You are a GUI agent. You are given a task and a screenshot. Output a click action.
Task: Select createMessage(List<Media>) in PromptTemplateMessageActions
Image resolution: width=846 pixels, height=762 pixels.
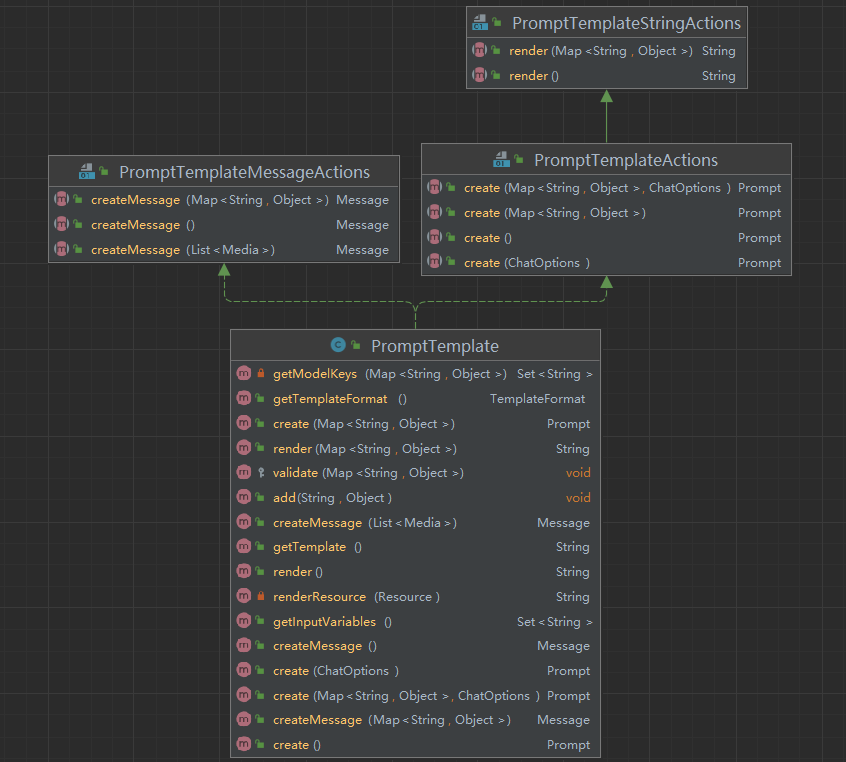(224, 250)
